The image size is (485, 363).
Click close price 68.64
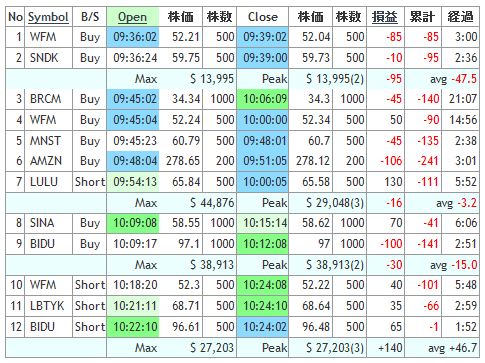[x=316, y=306]
